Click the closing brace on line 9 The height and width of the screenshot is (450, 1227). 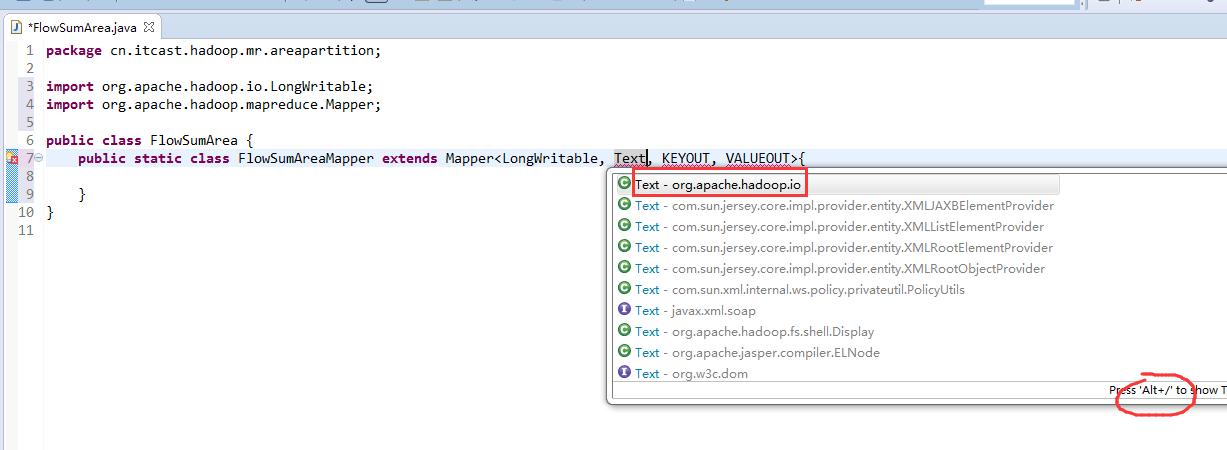coord(82,194)
